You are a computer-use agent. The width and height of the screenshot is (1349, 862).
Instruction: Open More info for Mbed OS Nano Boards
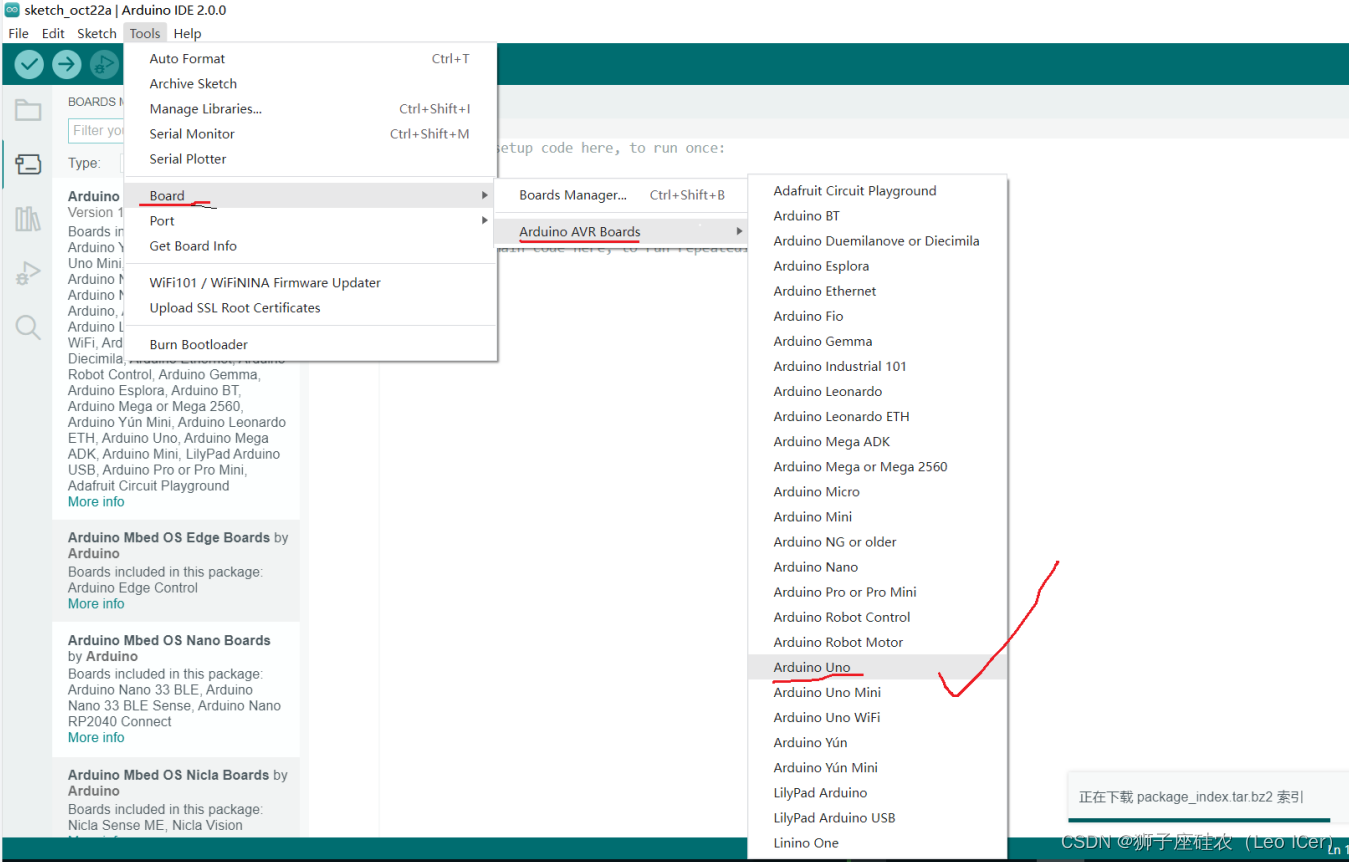pos(96,738)
